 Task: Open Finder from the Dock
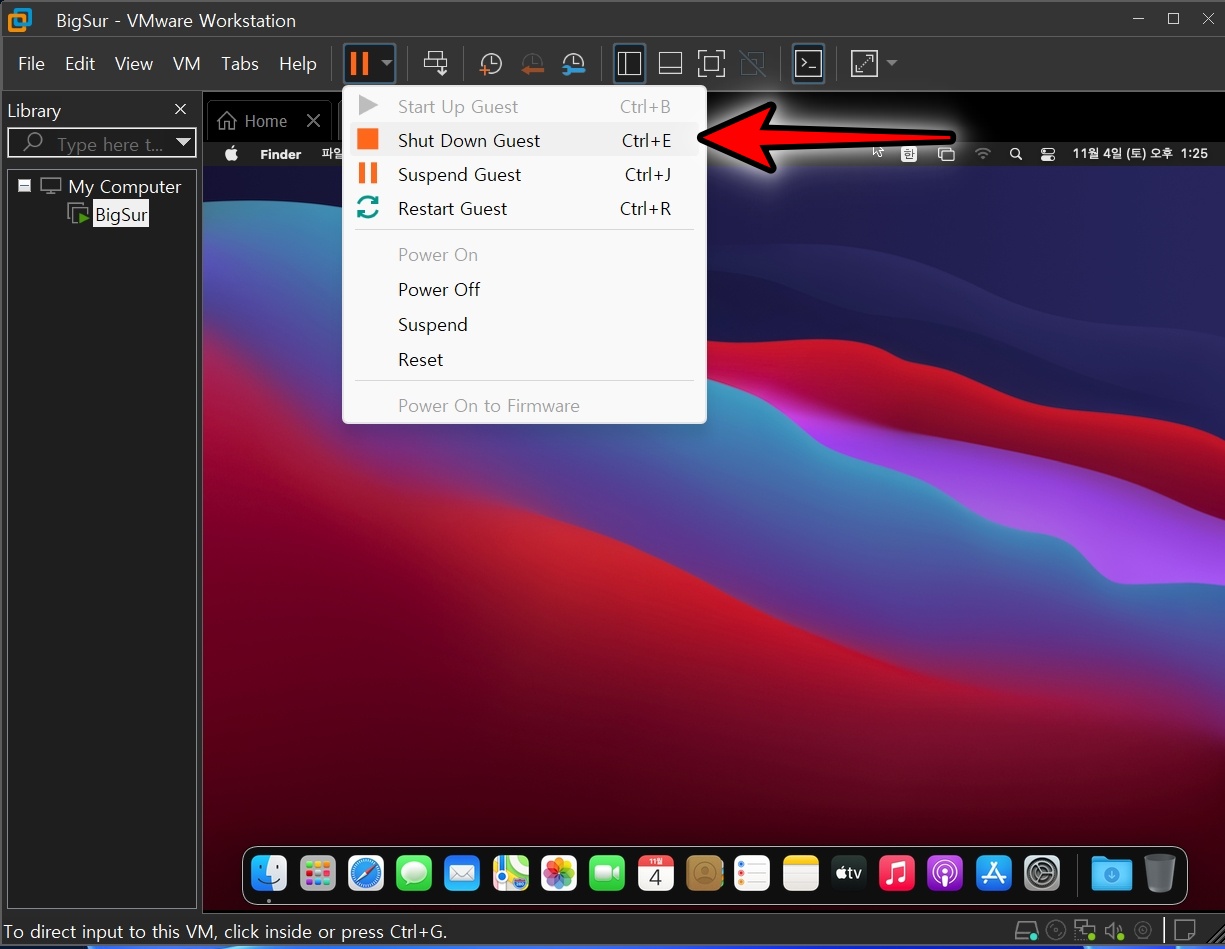(x=269, y=874)
